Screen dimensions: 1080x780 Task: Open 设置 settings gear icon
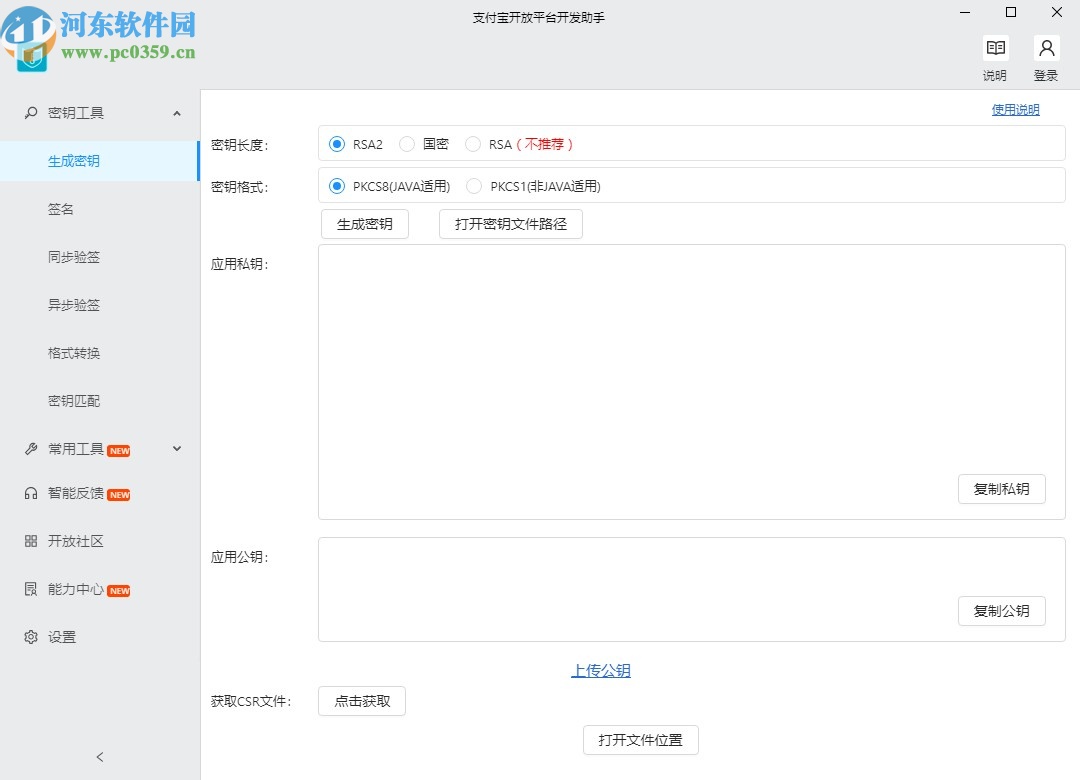(30, 637)
